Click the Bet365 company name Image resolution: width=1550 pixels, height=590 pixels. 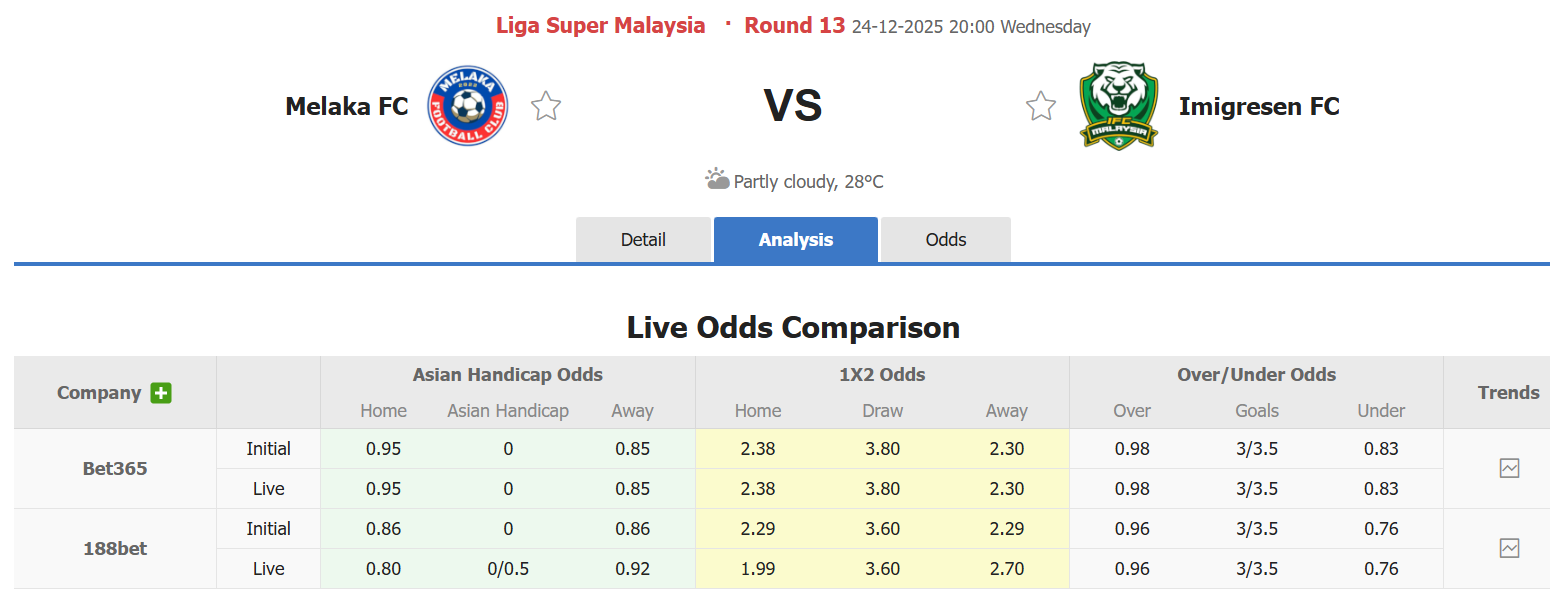115,468
